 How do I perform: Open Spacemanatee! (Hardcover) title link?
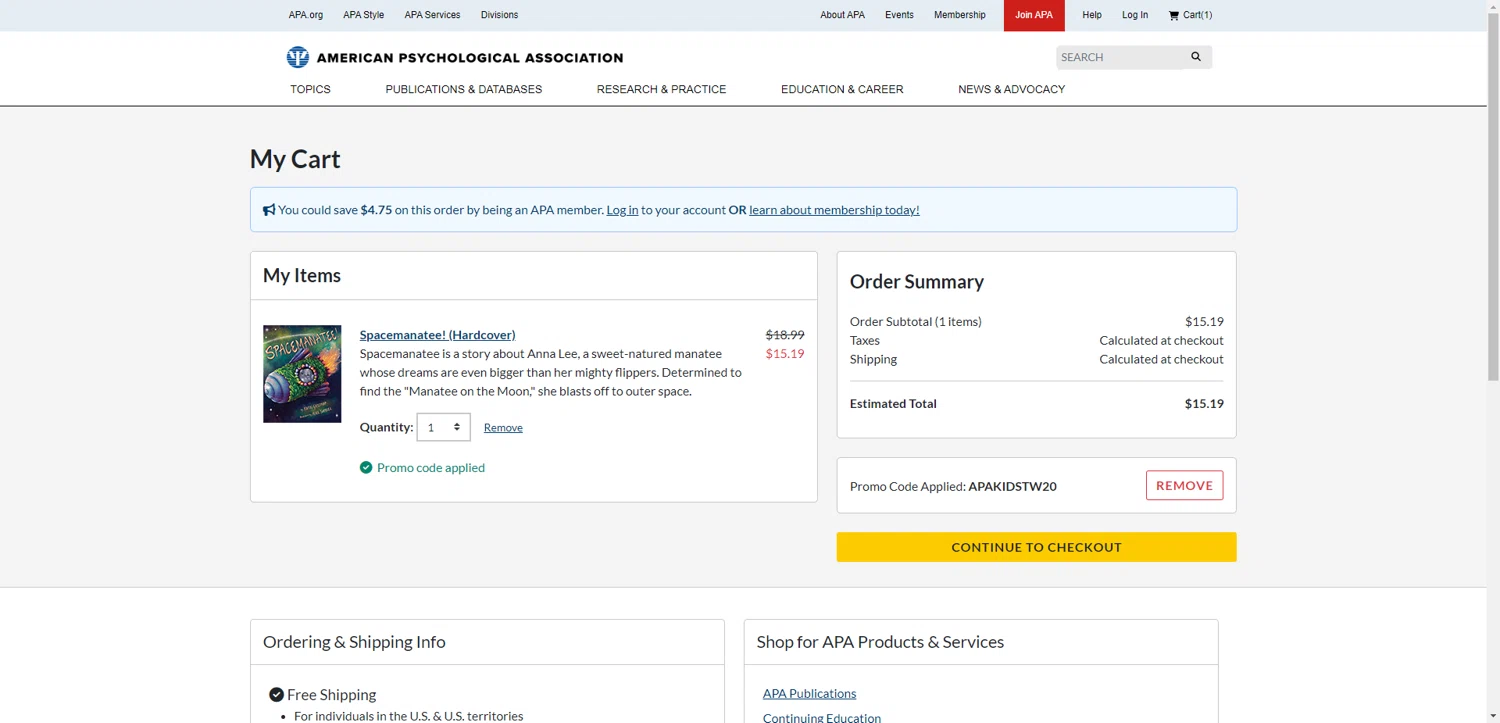(437, 335)
